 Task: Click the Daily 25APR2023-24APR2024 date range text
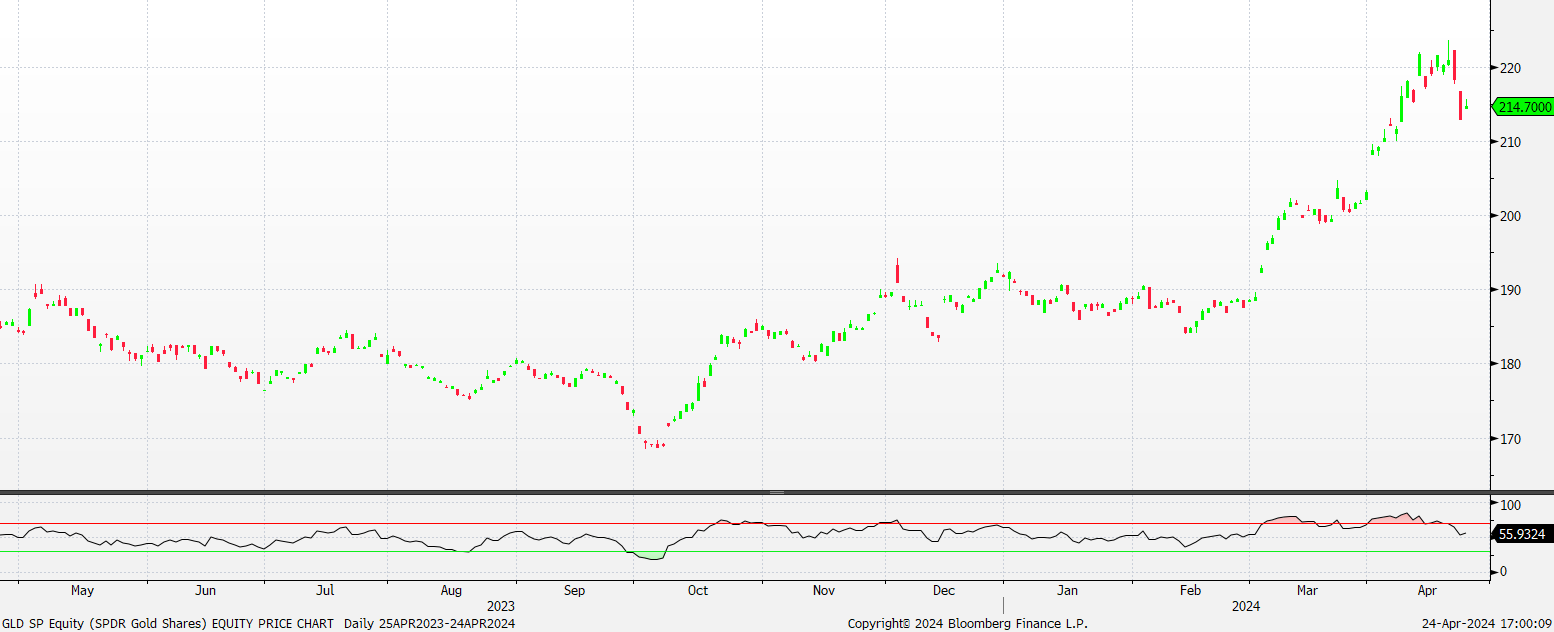pos(430,623)
